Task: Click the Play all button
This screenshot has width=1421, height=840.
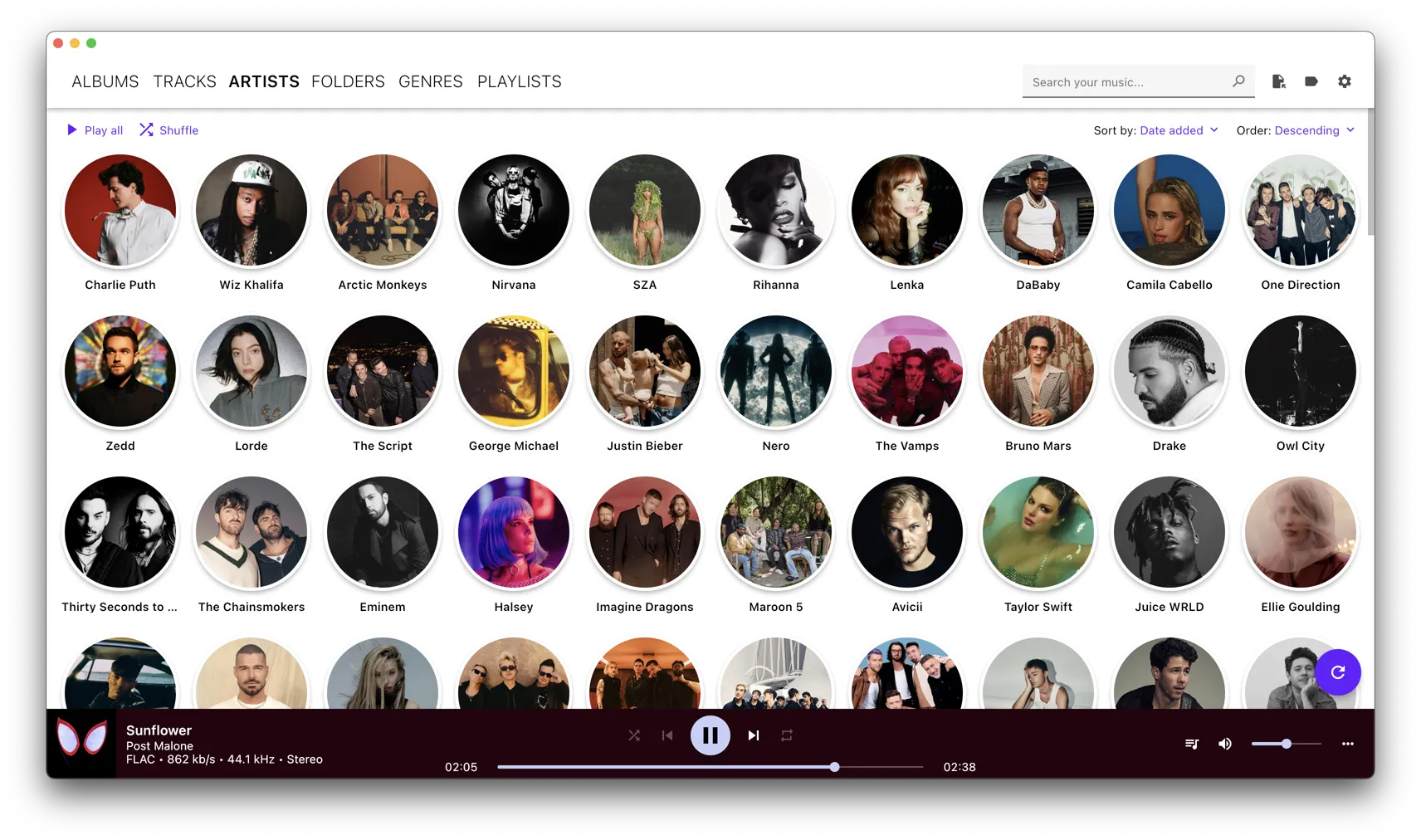Action: point(95,130)
